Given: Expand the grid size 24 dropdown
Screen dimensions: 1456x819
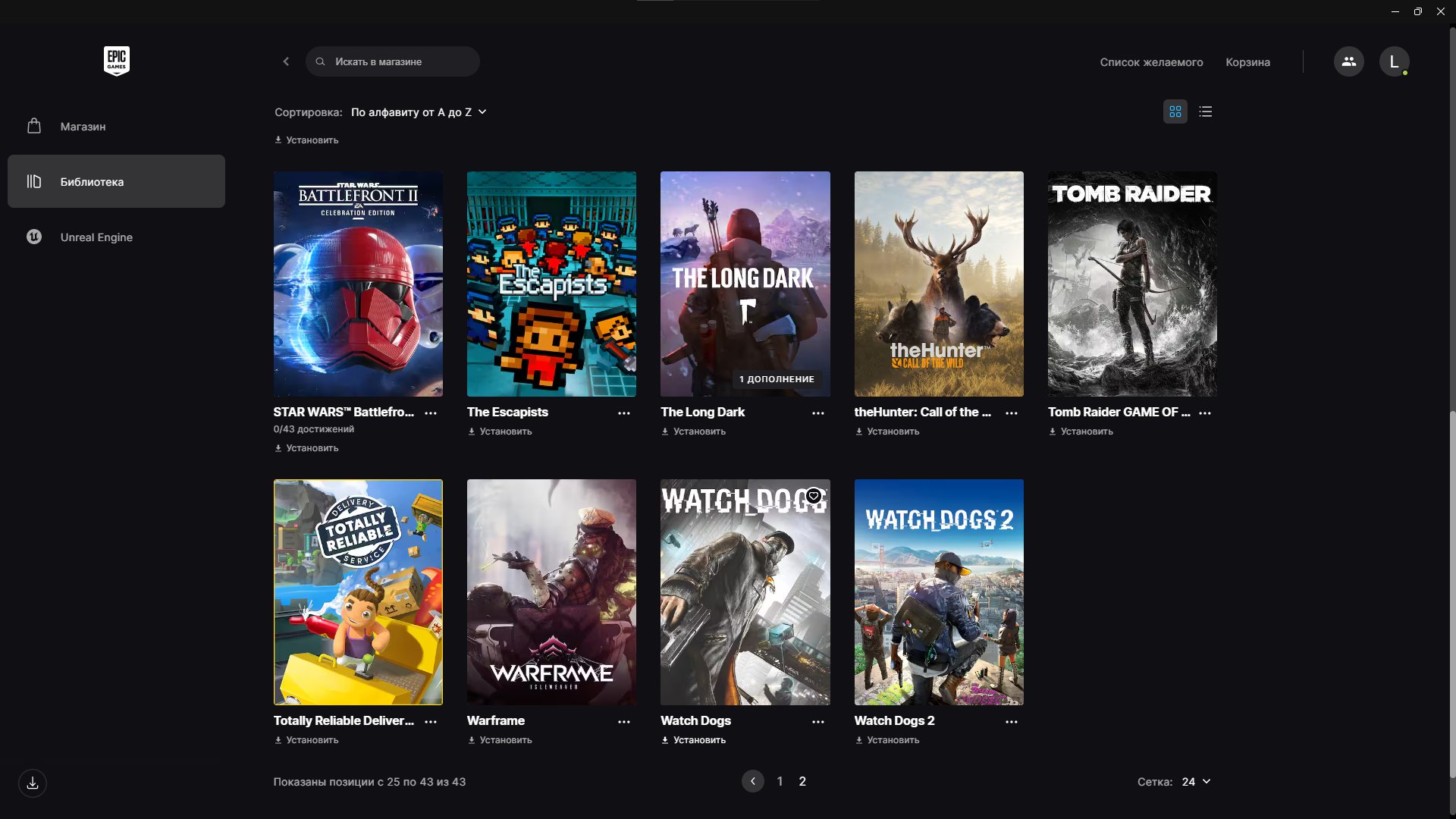Looking at the screenshot, I should coord(1196,782).
